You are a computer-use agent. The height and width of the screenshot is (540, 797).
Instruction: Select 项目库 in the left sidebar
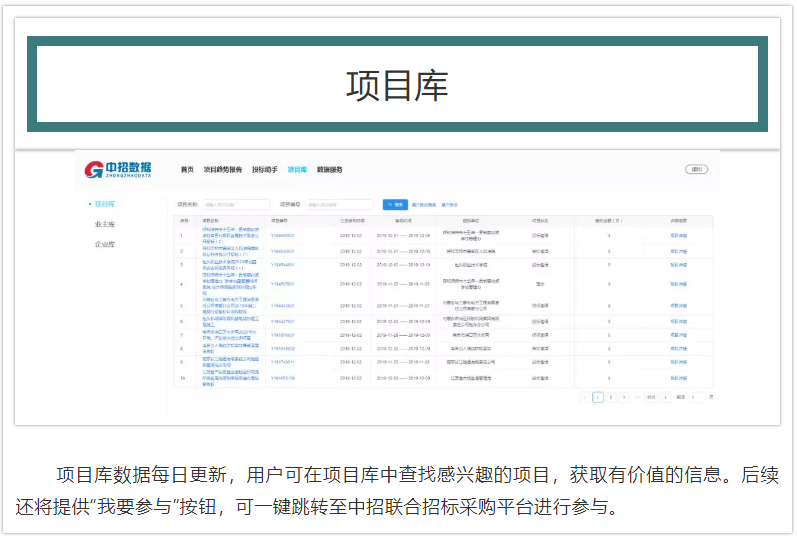coord(105,204)
